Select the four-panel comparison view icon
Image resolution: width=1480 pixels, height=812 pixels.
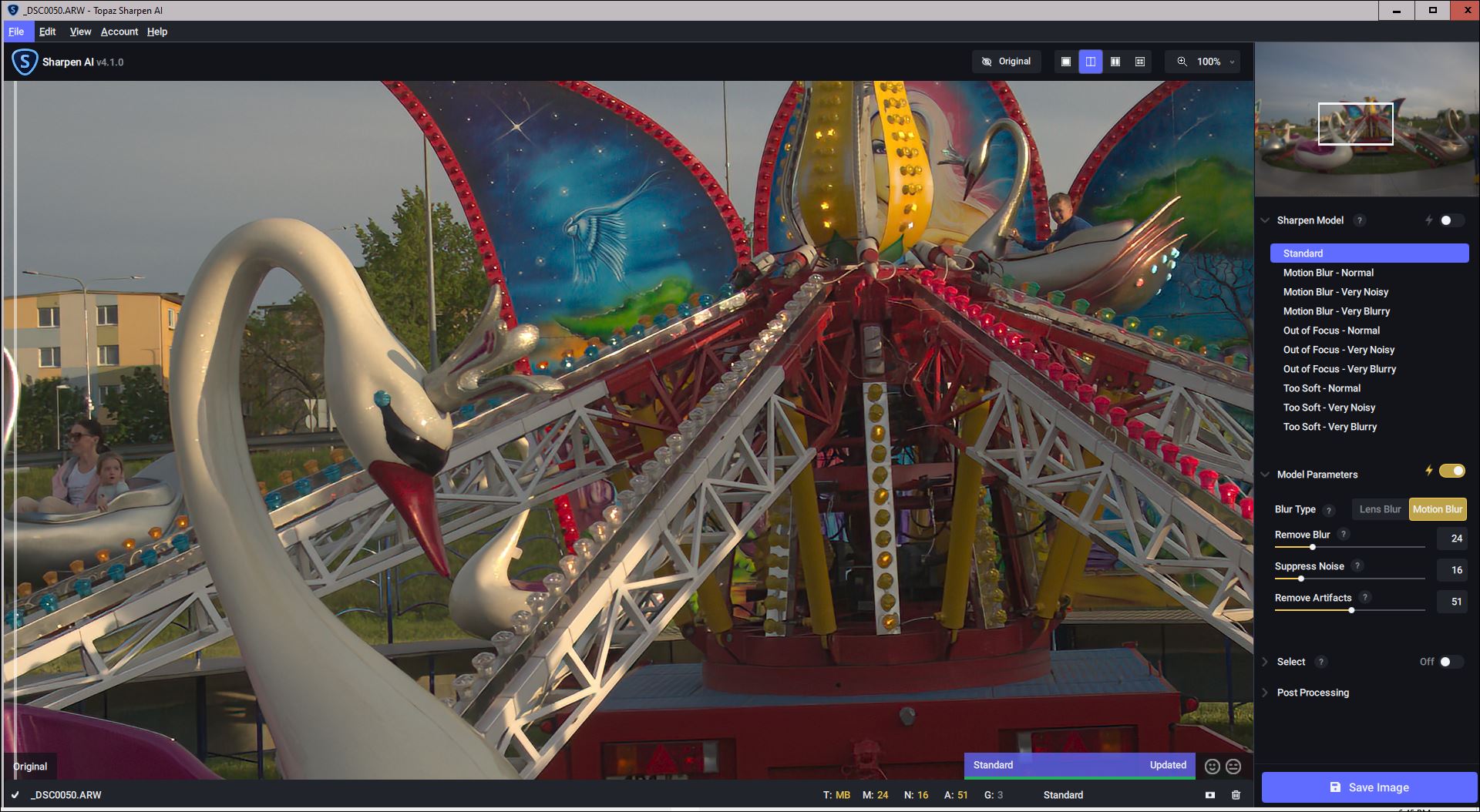(x=1139, y=62)
